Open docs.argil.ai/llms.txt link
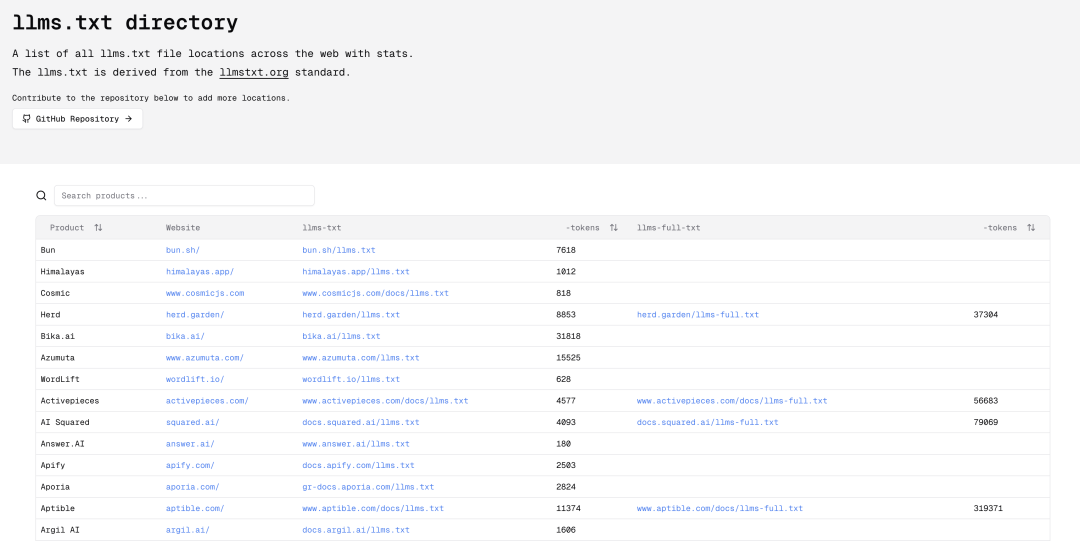Screen dimensions: 1080x541 pos(356,530)
